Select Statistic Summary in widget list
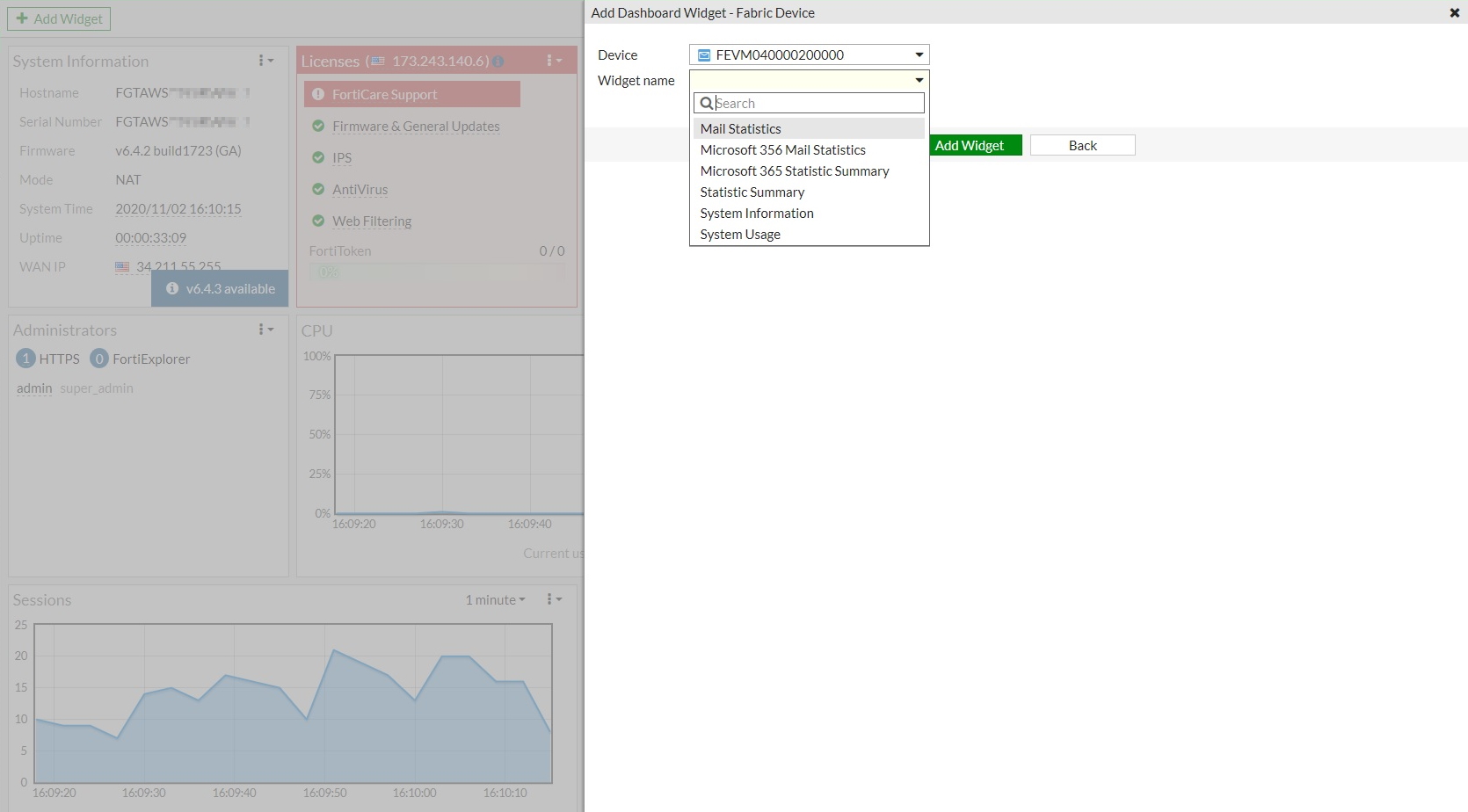1468x812 pixels. (752, 192)
